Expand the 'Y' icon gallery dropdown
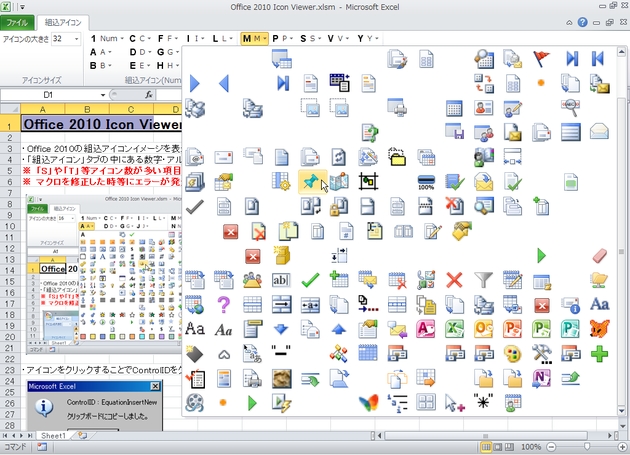The width and height of the screenshot is (630, 455). (368, 39)
